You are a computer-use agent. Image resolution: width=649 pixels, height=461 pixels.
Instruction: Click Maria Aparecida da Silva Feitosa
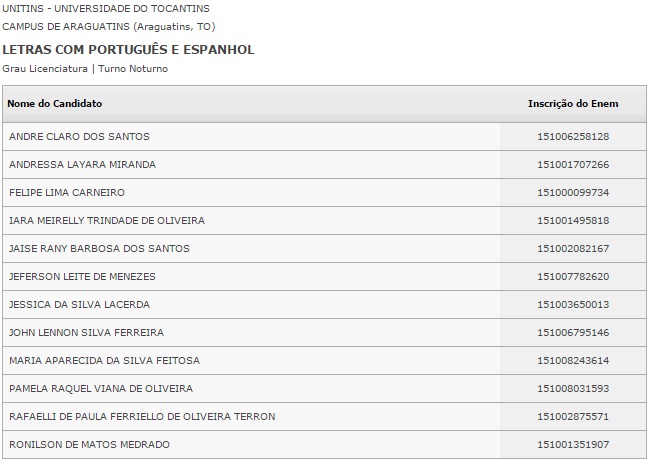pyautogui.click(x=104, y=360)
